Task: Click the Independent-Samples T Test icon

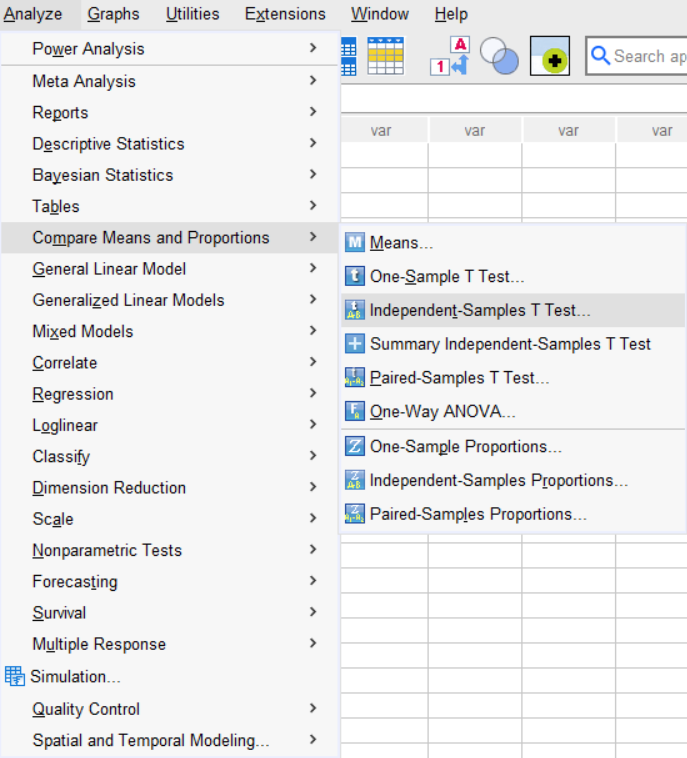Action: [354, 310]
